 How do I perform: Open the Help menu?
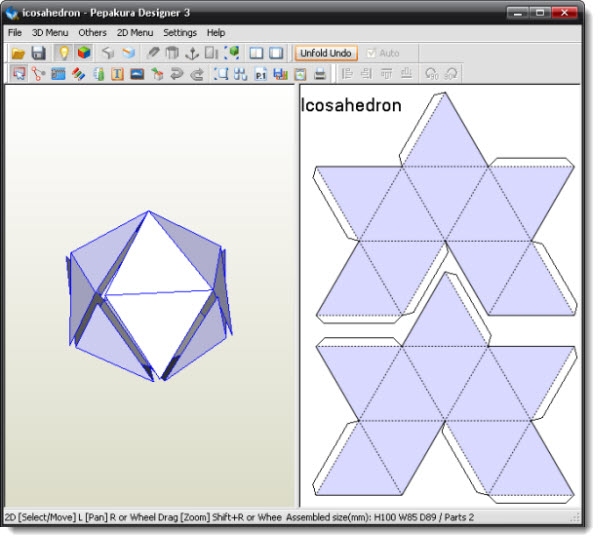(x=216, y=33)
